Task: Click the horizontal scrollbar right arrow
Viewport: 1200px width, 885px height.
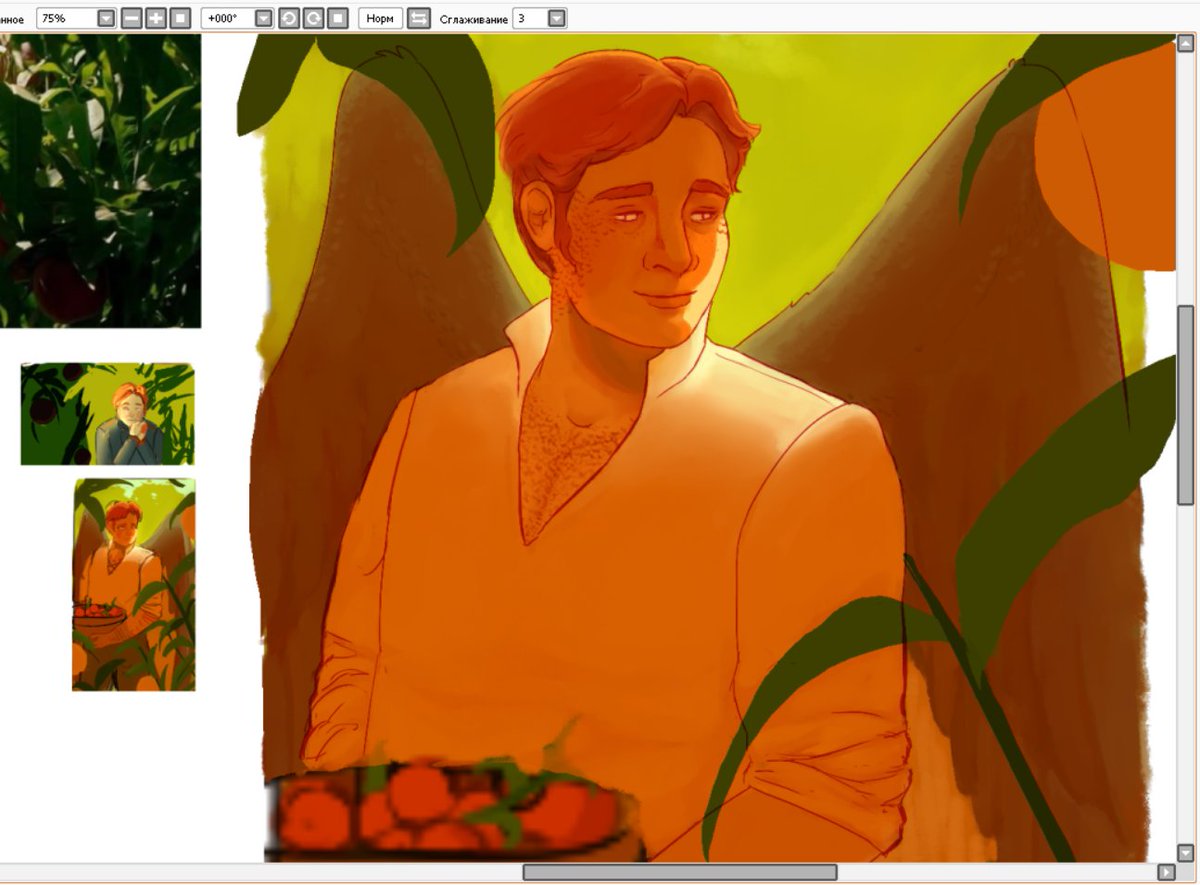Action: click(1165, 872)
